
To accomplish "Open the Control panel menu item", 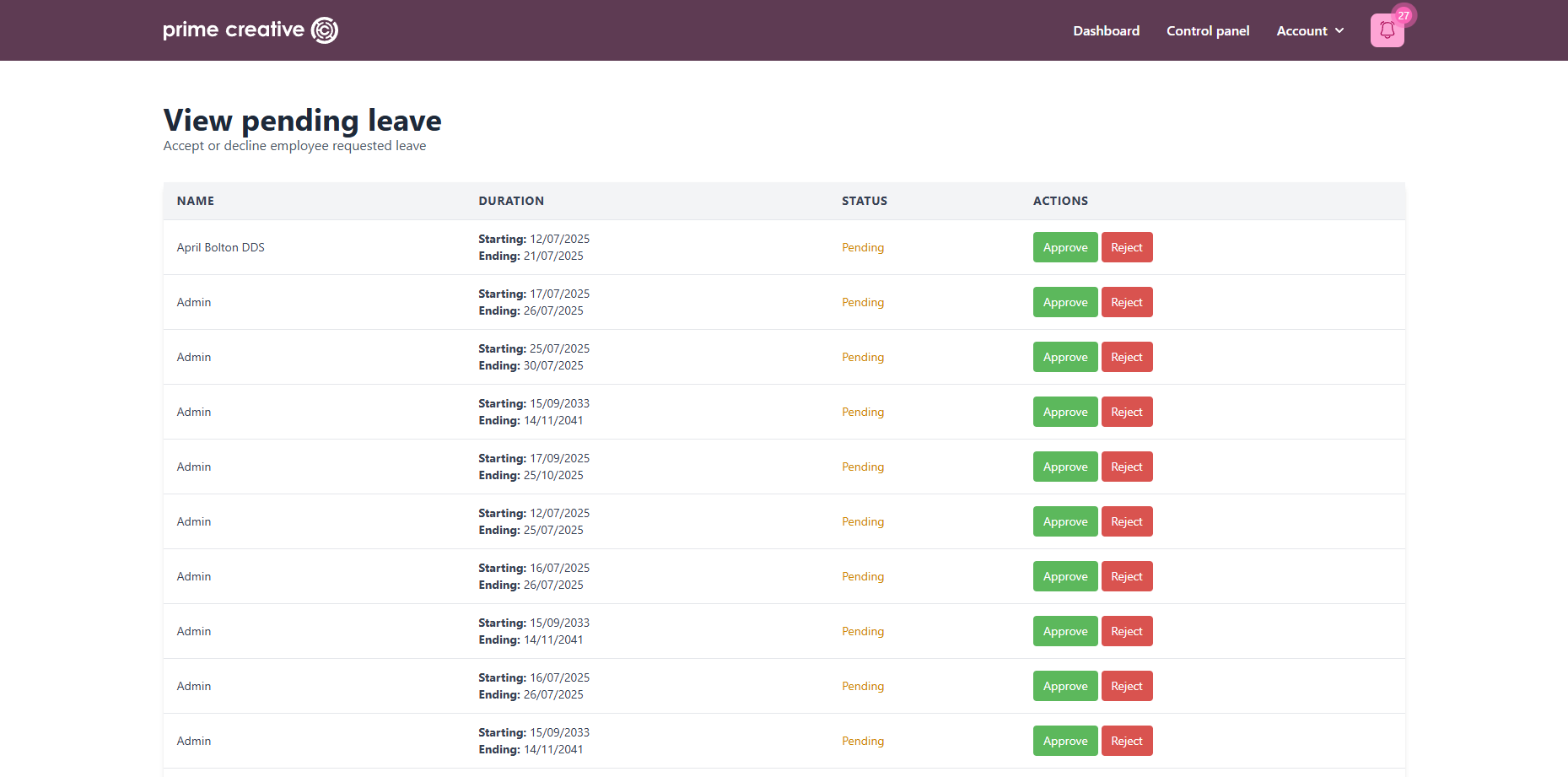I will [x=1207, y=31].
